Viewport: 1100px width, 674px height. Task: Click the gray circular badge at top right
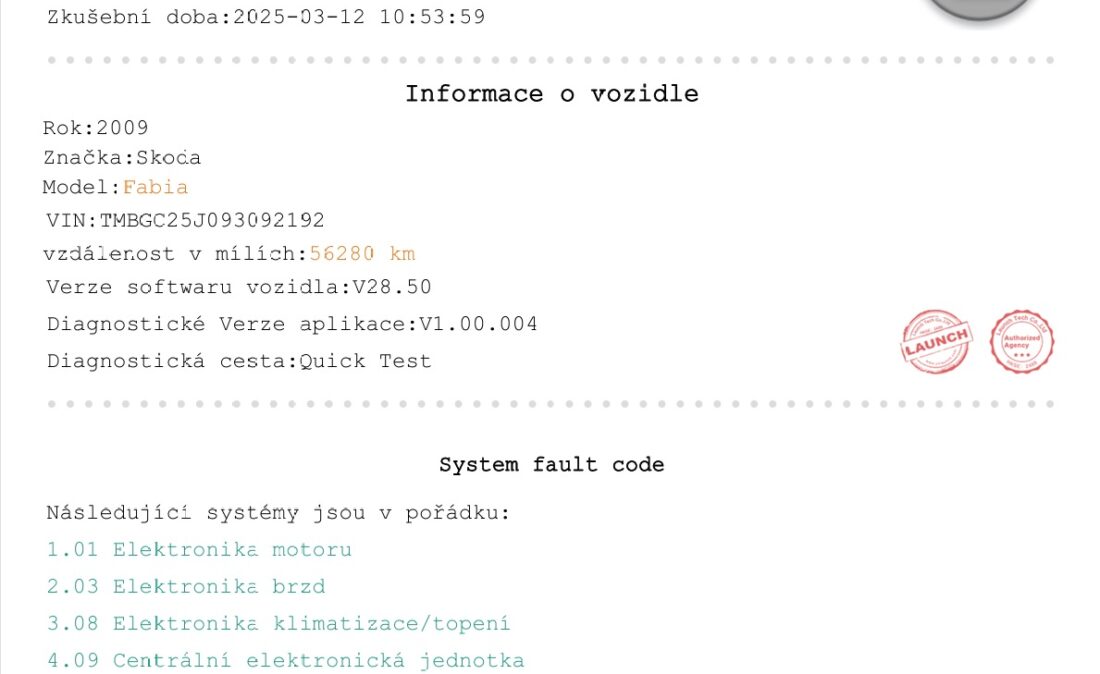pos(980,10)
